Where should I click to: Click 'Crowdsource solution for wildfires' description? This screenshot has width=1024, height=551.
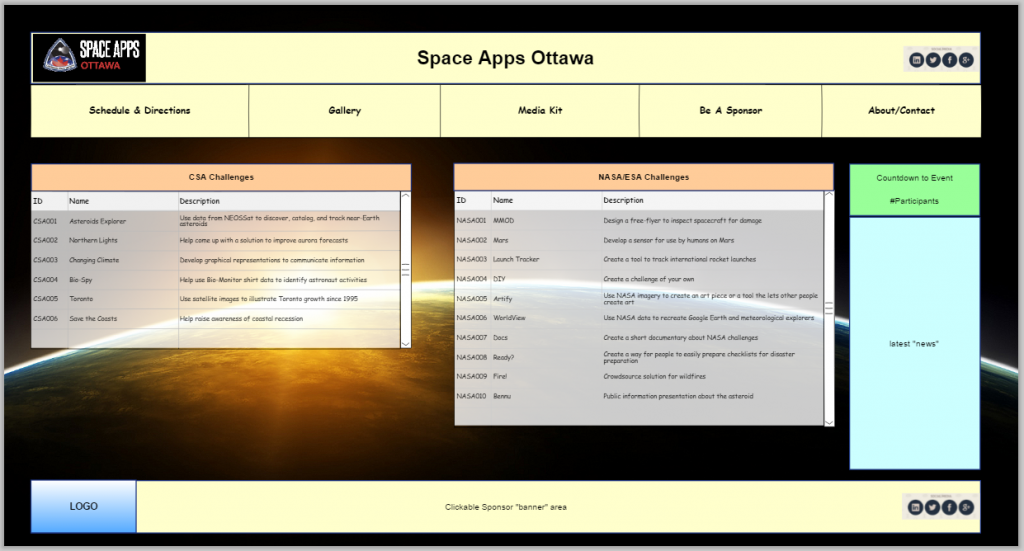(x=654, y=376)
